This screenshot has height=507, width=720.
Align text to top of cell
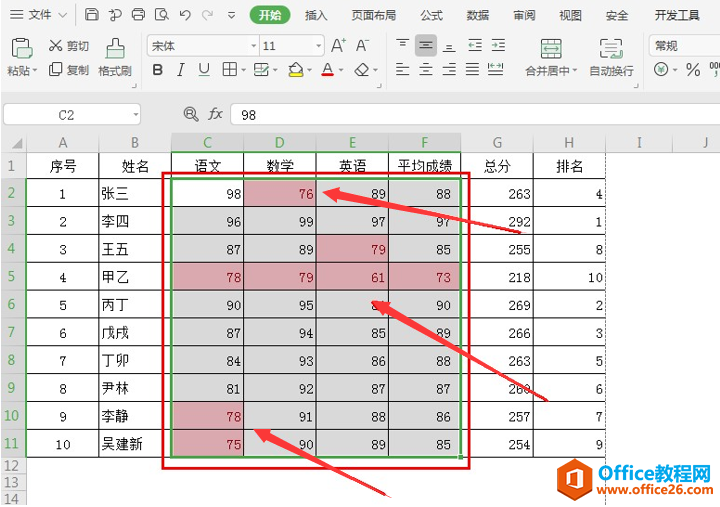pyautogui.click(x=402, y=45)
